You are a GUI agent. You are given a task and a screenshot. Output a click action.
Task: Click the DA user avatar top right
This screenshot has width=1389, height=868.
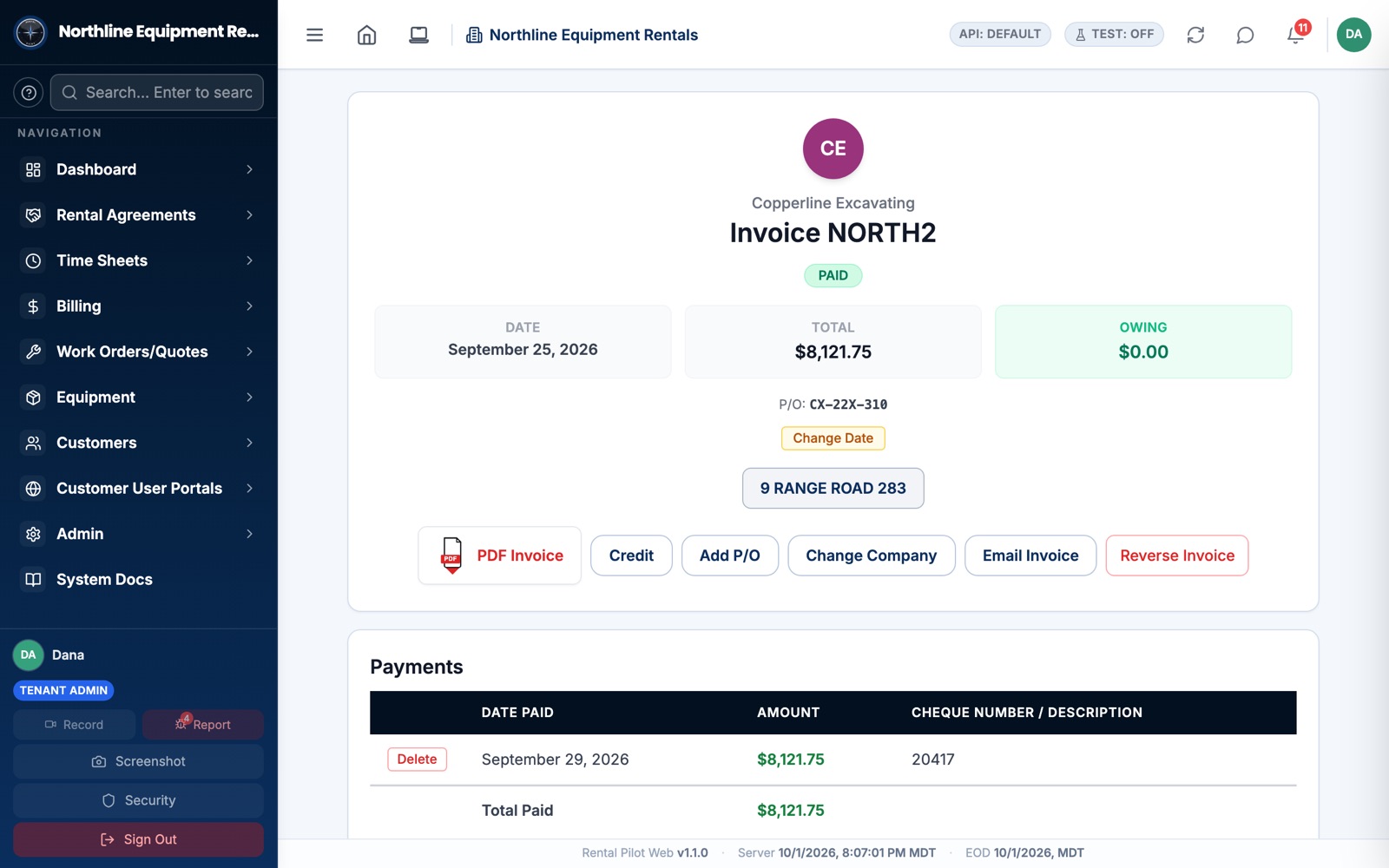click(x=1353, y=35)
